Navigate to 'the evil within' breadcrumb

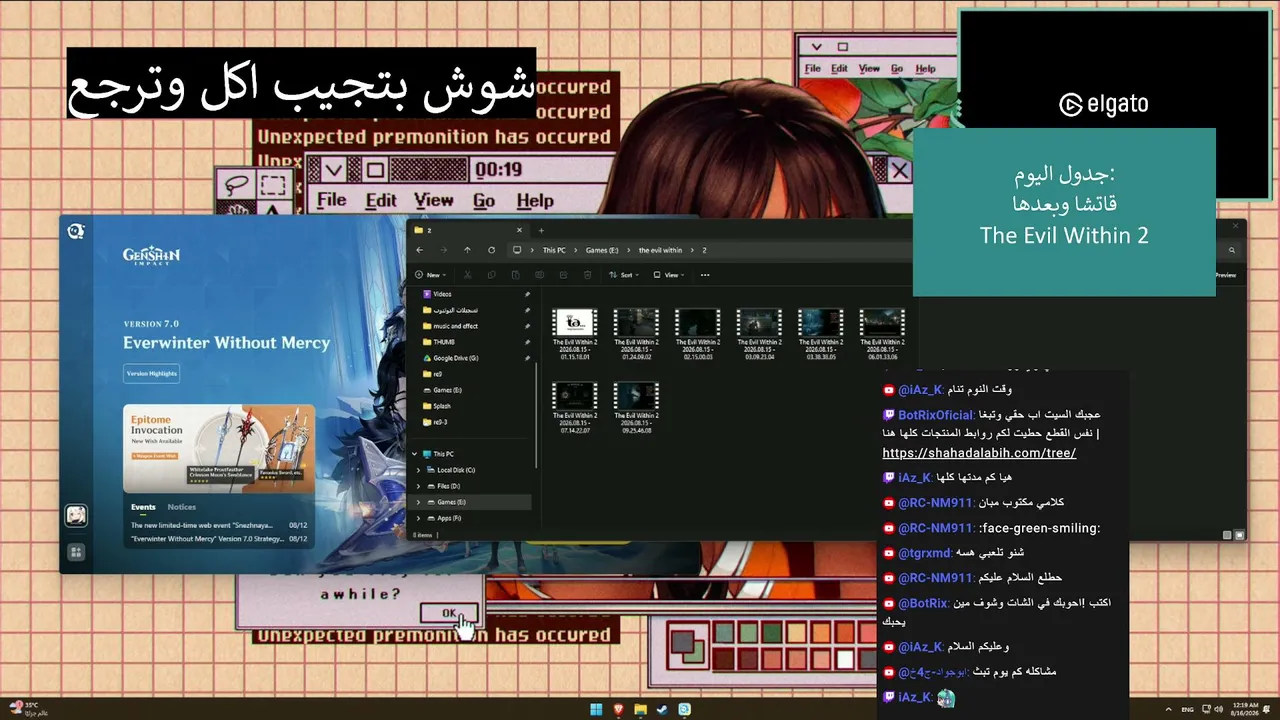click(x=660, y=250)
